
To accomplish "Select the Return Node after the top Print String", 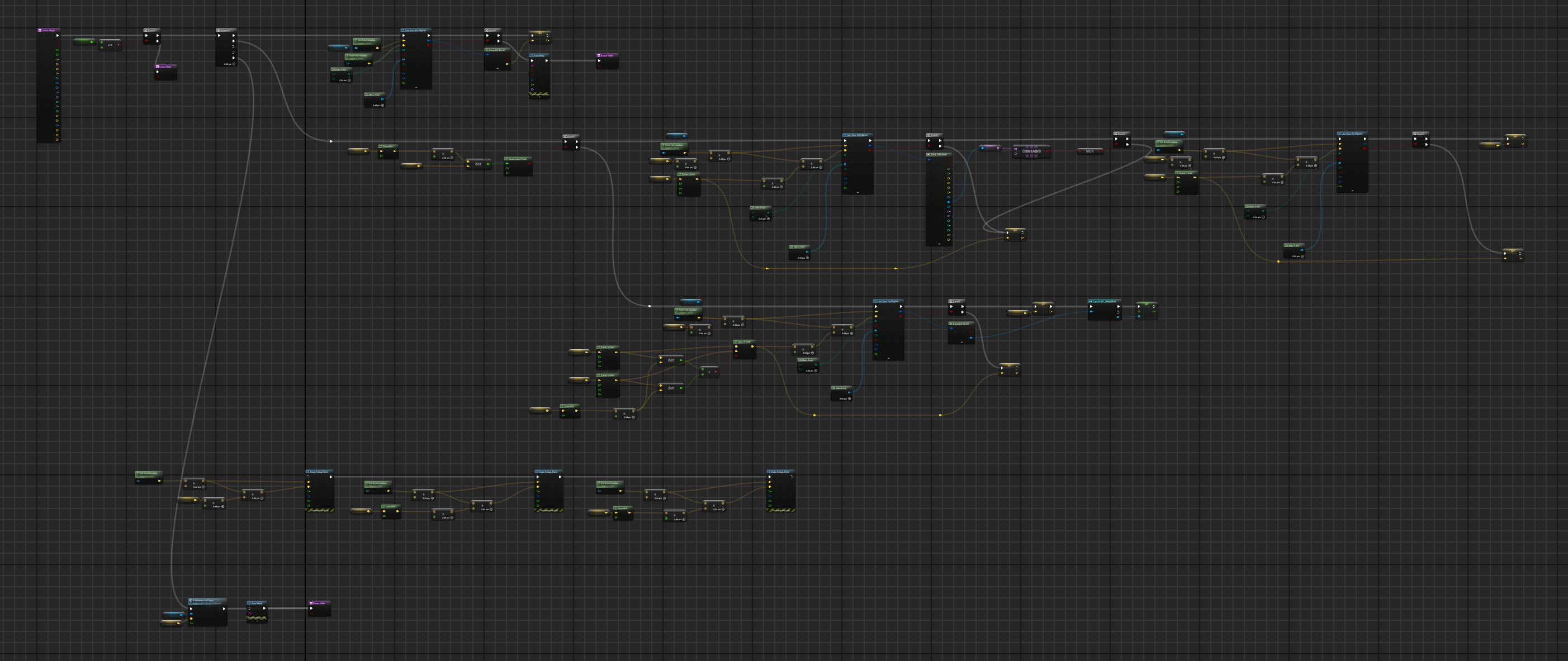I will click(x=608, y=61).
